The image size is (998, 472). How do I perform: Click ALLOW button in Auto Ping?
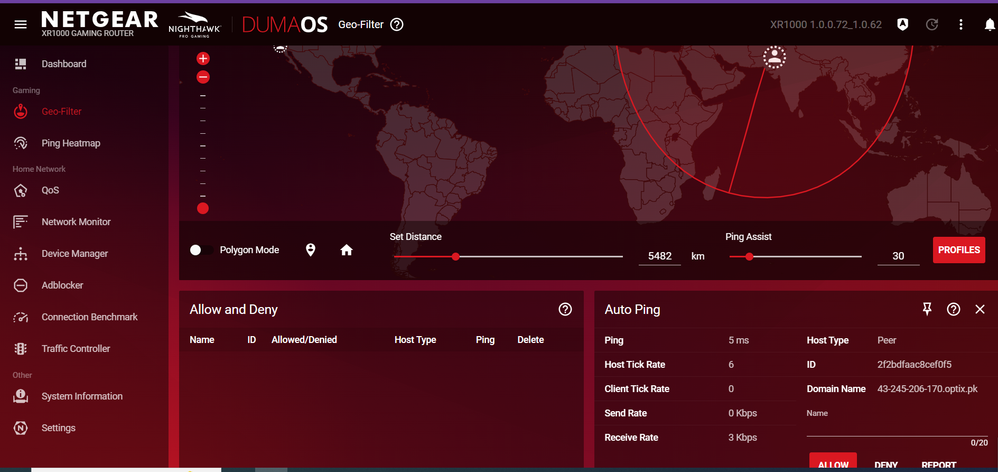coord(833,462)
